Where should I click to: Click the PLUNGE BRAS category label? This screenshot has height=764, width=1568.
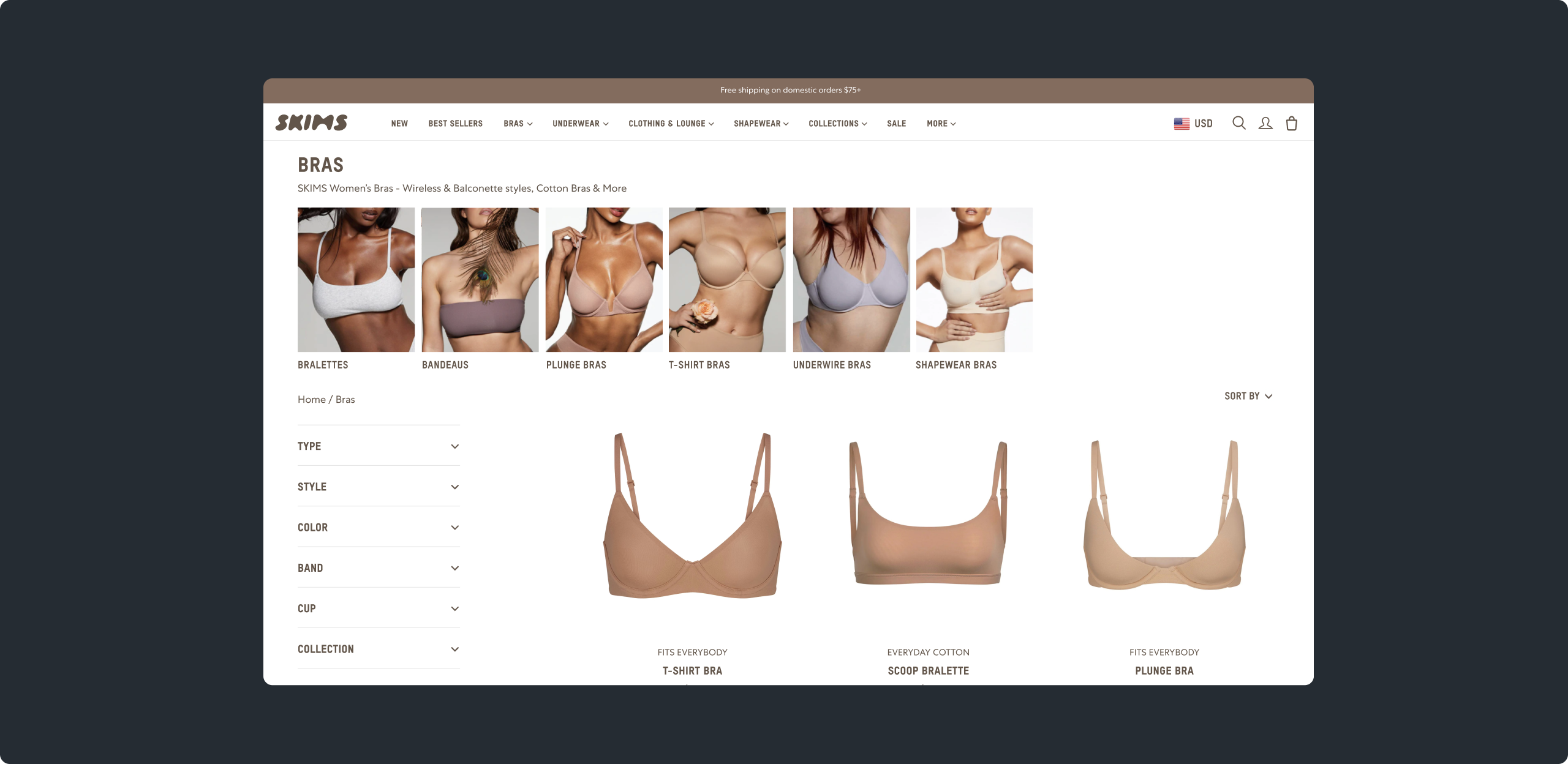click(576, 365)
